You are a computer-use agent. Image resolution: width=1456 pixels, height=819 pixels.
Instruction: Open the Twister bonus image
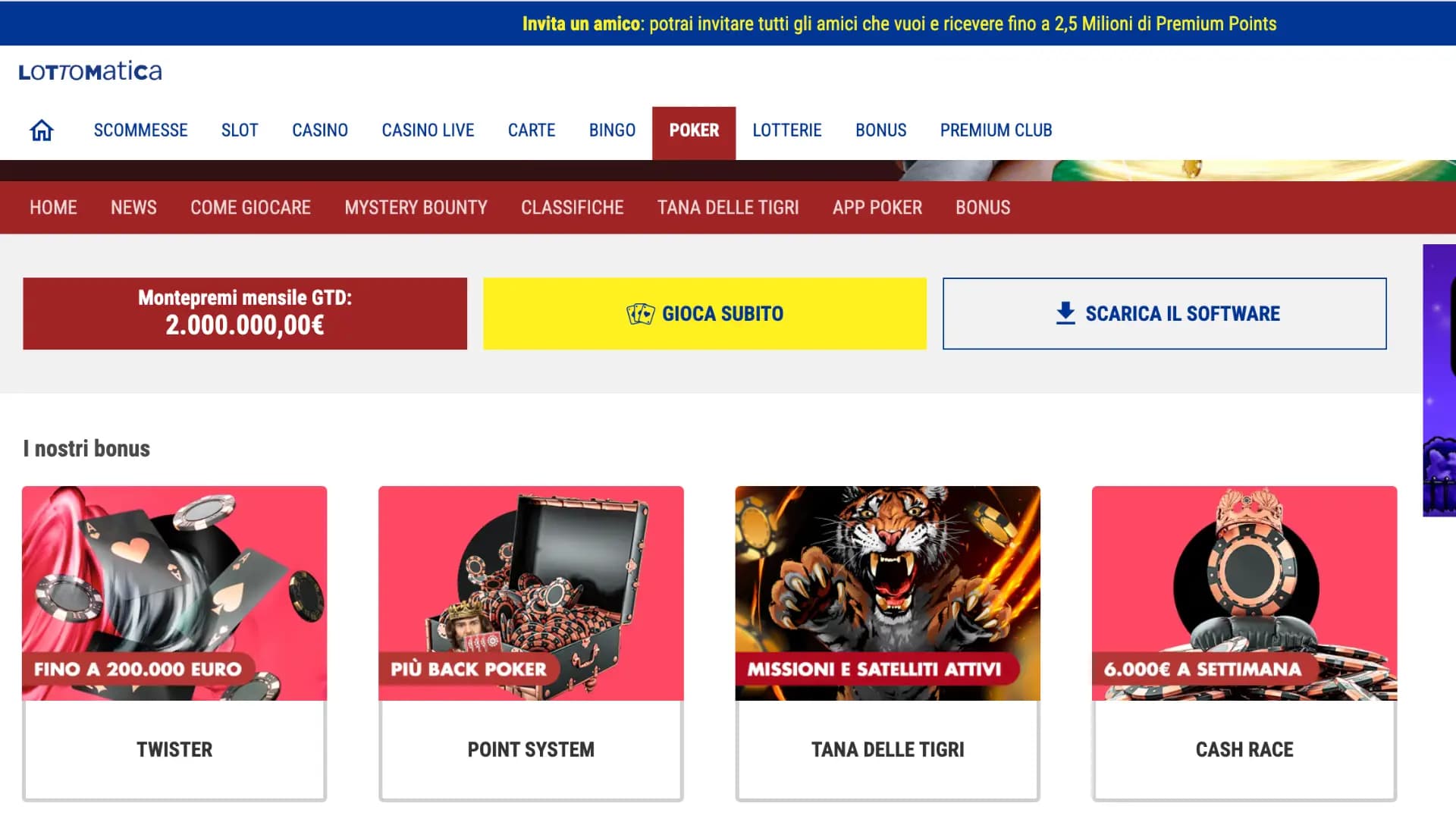[174, 593]
